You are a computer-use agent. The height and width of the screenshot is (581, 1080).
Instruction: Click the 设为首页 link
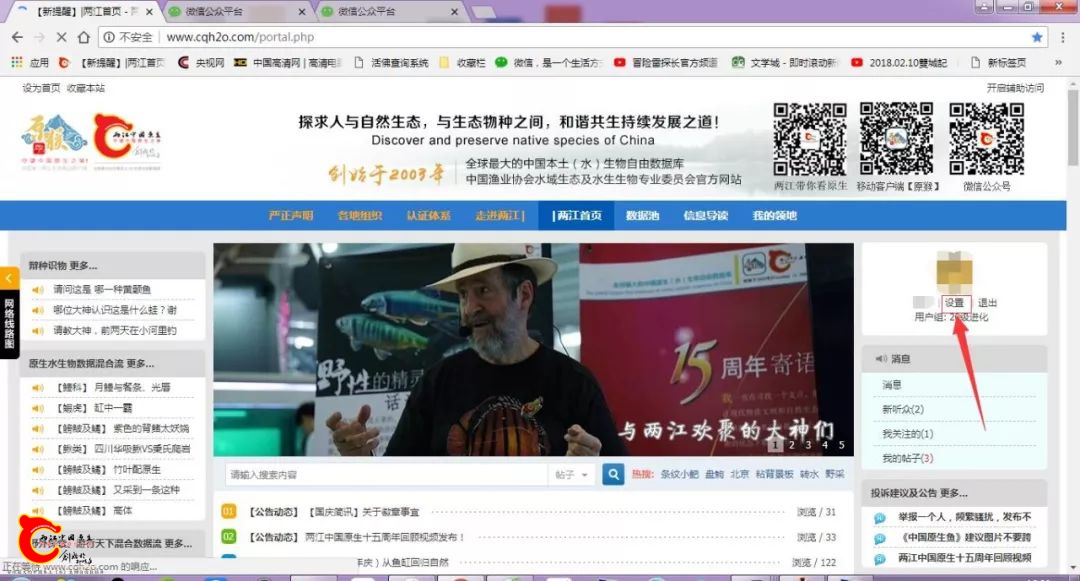tap(41, 88)
